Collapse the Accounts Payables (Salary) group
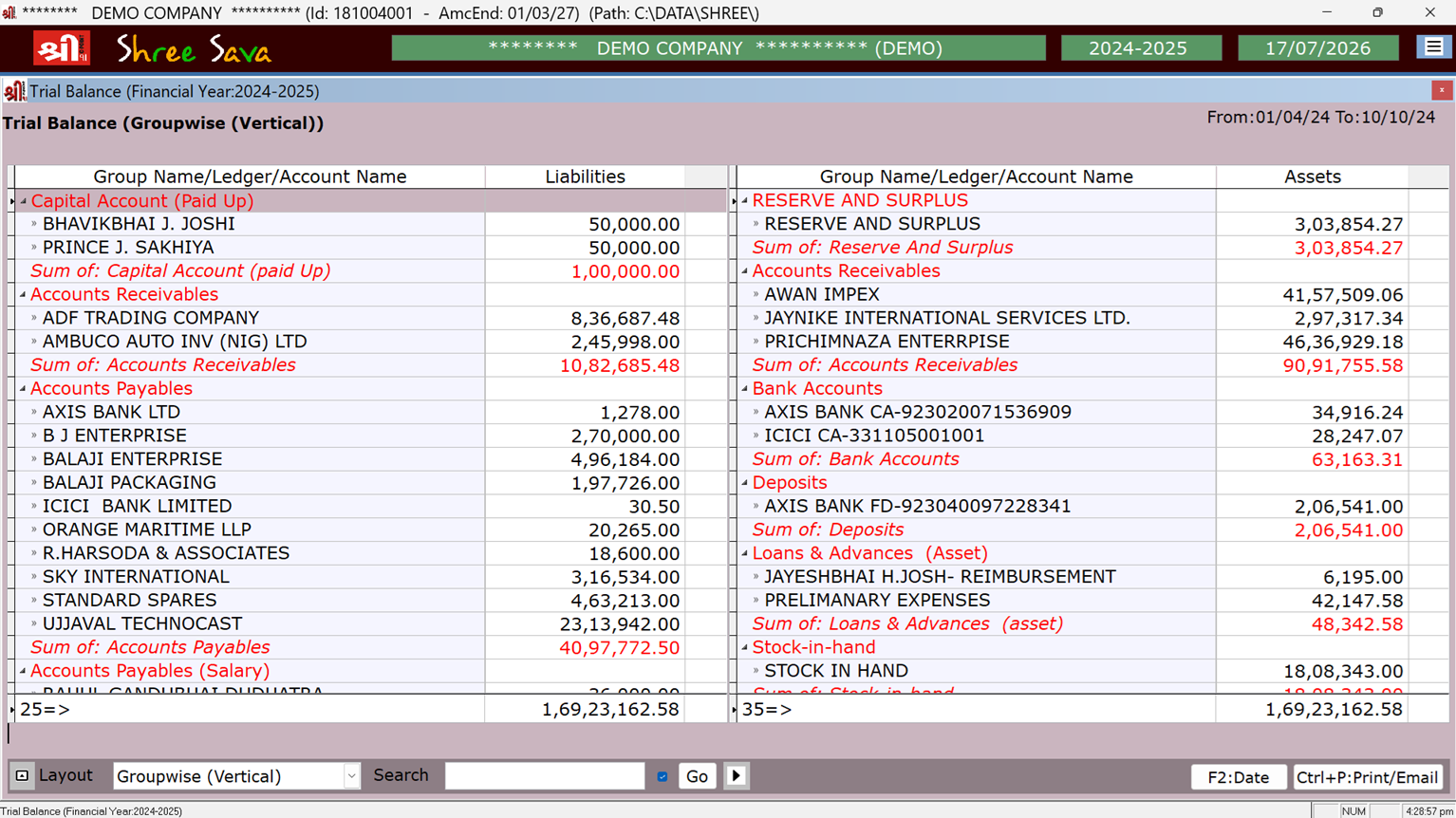The height and width of the screenshot is (818, 1456). point(24,671)
